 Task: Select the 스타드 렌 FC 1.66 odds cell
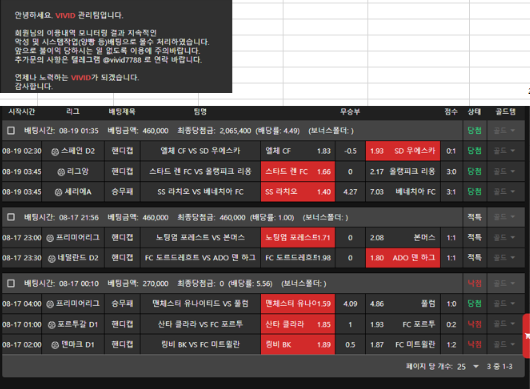click(298, 171)
